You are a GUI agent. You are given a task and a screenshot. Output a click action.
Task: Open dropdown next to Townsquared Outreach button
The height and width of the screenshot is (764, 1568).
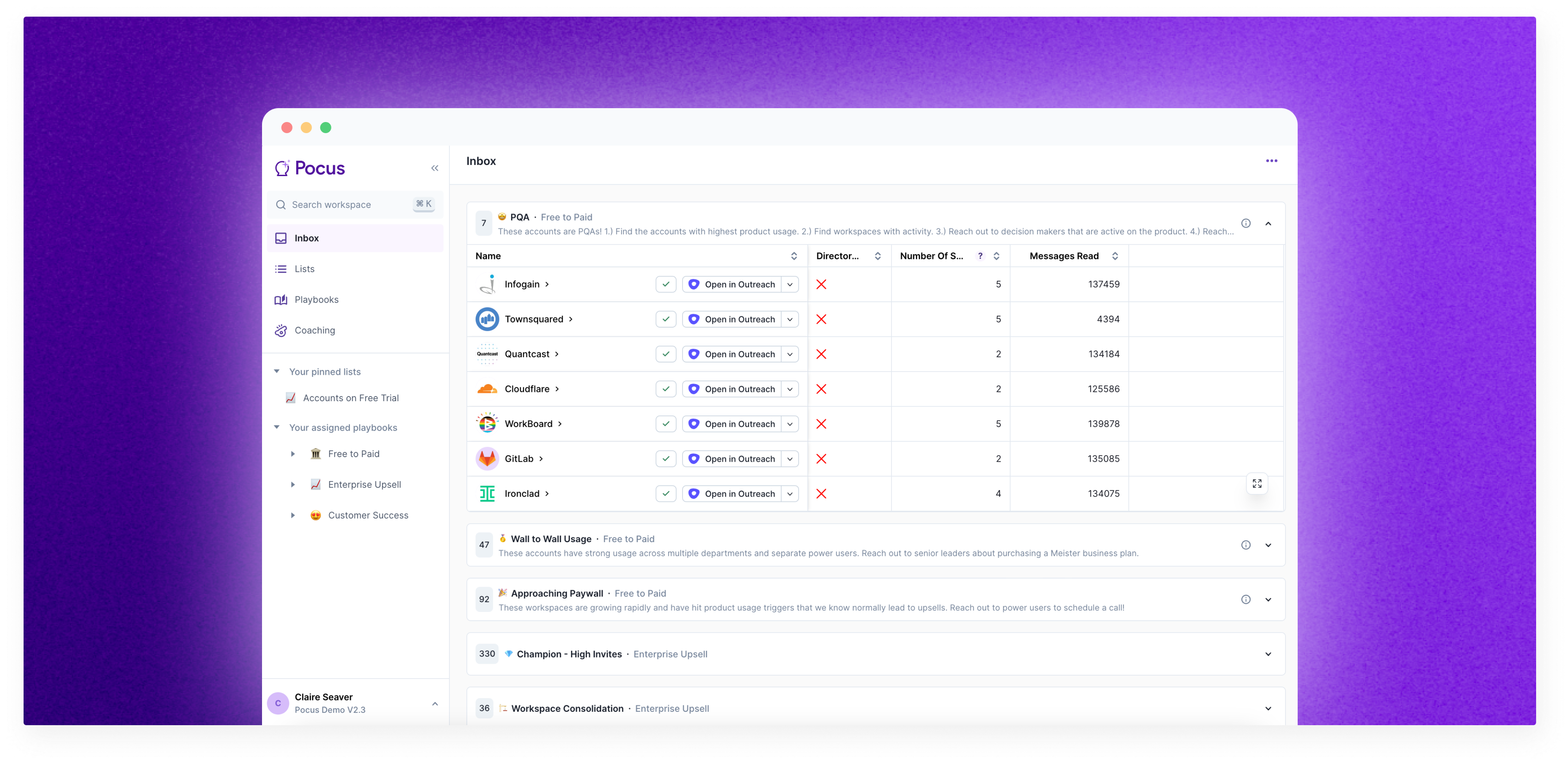click(789, 319)
